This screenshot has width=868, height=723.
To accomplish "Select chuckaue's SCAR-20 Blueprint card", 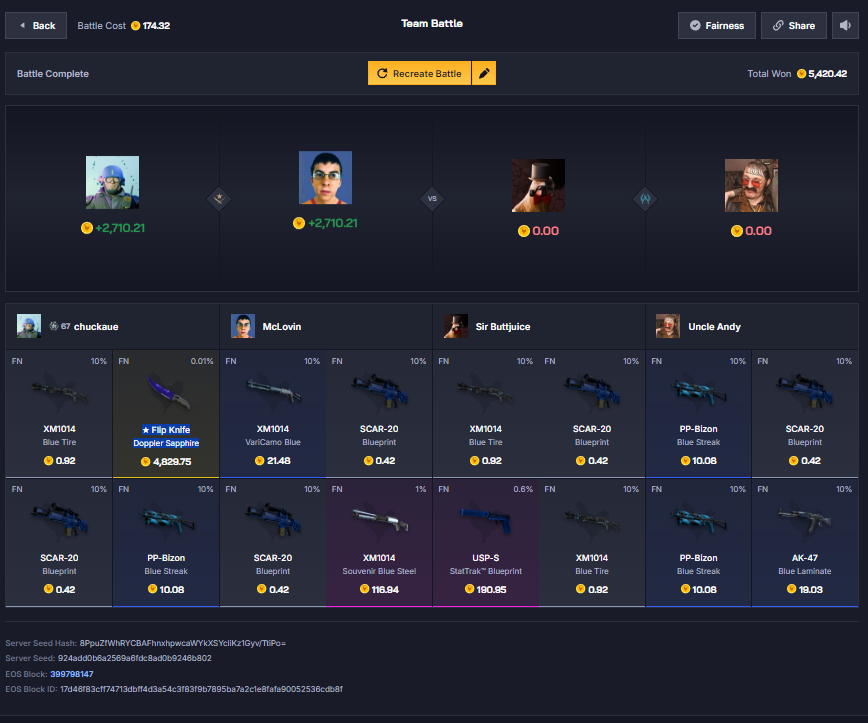I will pos(59,543).
